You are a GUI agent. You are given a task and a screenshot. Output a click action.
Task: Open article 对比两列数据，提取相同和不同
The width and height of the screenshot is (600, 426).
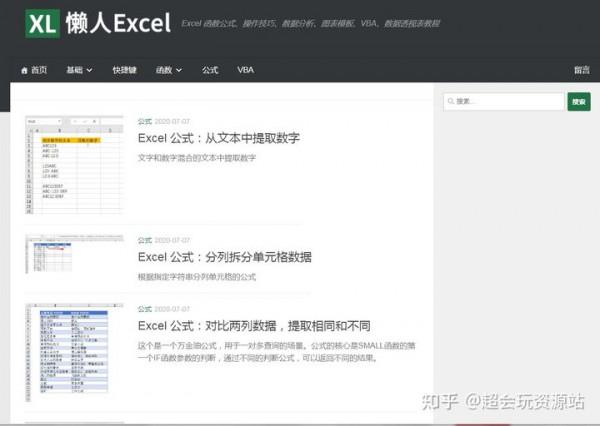pos(254,326)
